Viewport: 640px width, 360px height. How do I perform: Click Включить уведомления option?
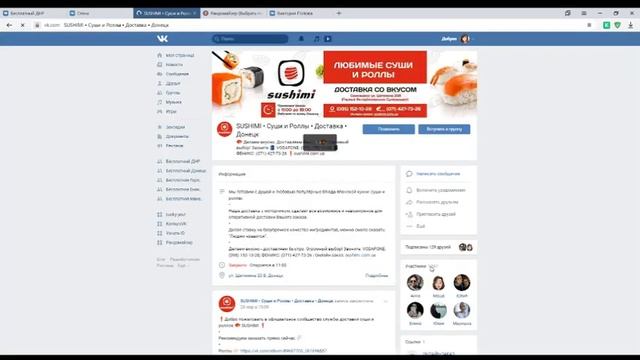point(441,190)
